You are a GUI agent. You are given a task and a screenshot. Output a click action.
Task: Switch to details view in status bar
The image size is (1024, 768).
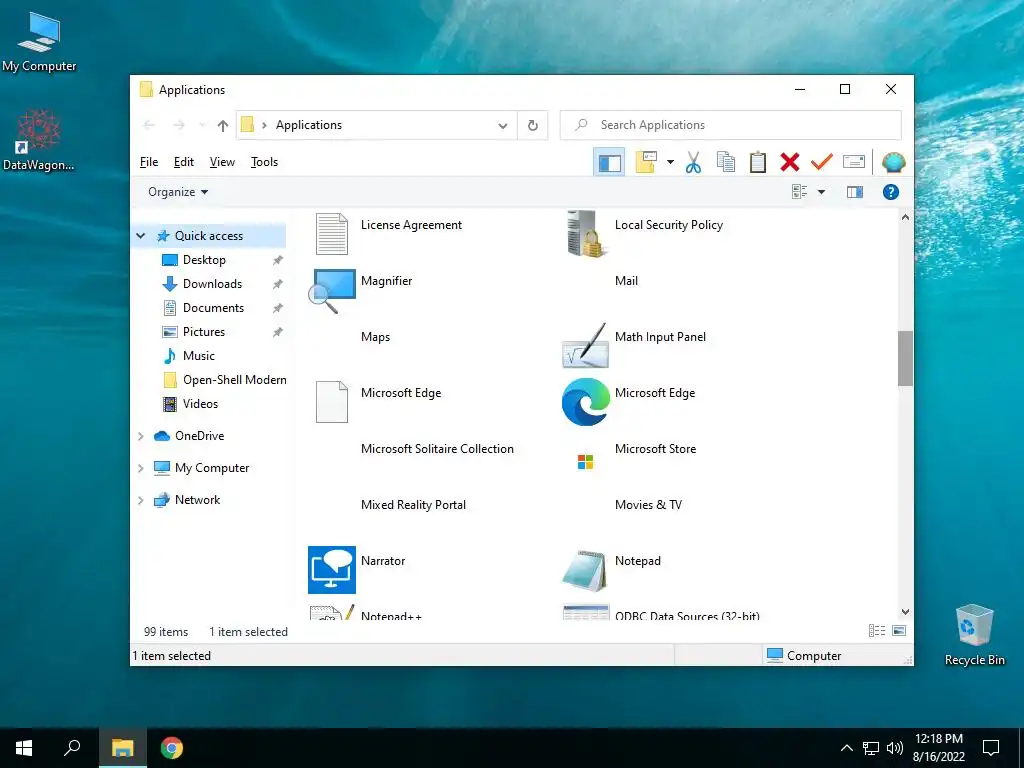click(876, 631)
